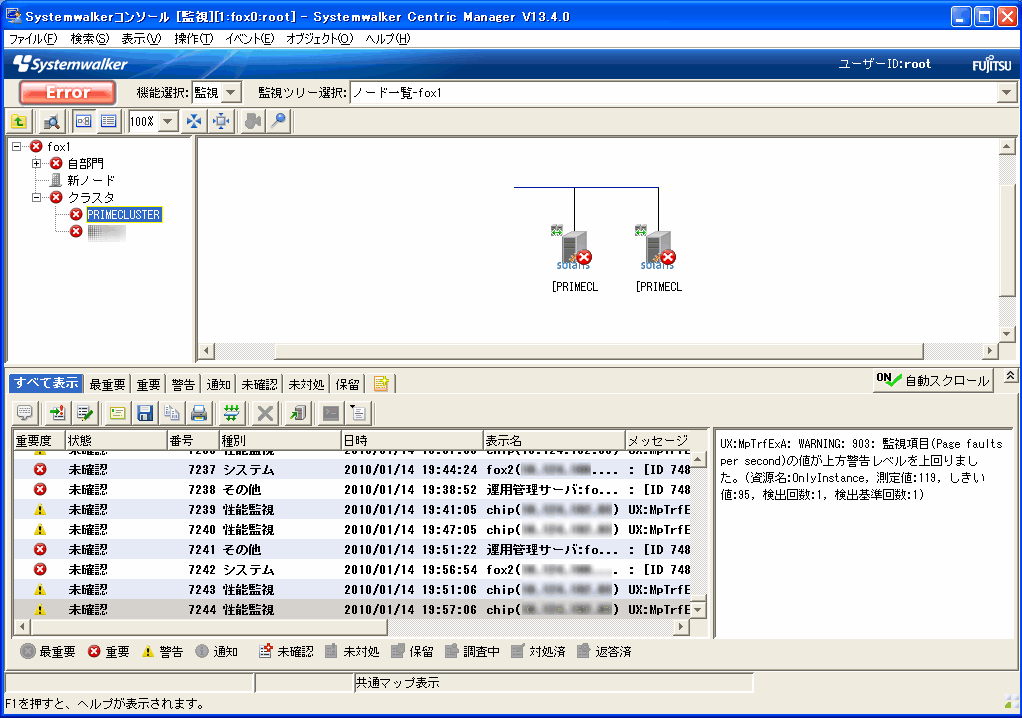Select PRIMECLUSTER in the tree
The height and width of the screenshot is (718, 1022).
click(124, 214)
